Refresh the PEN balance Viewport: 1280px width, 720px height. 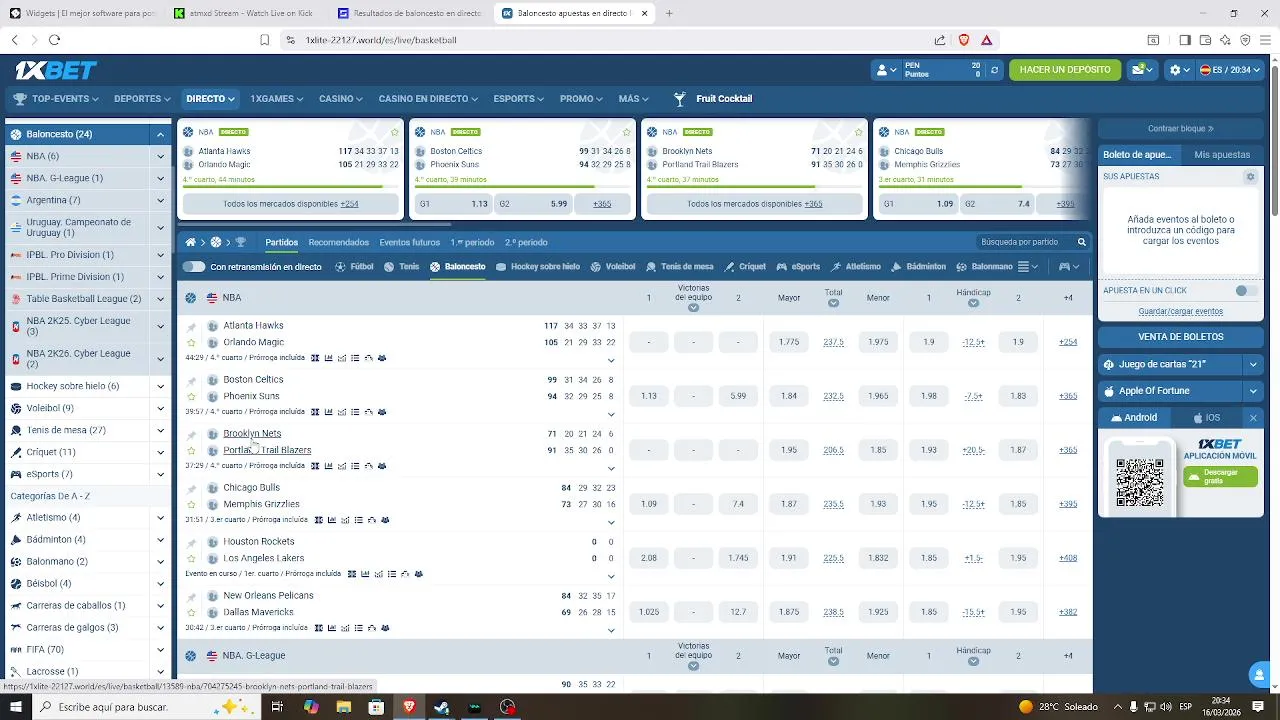pyautogui.click(x=994, y=70)
